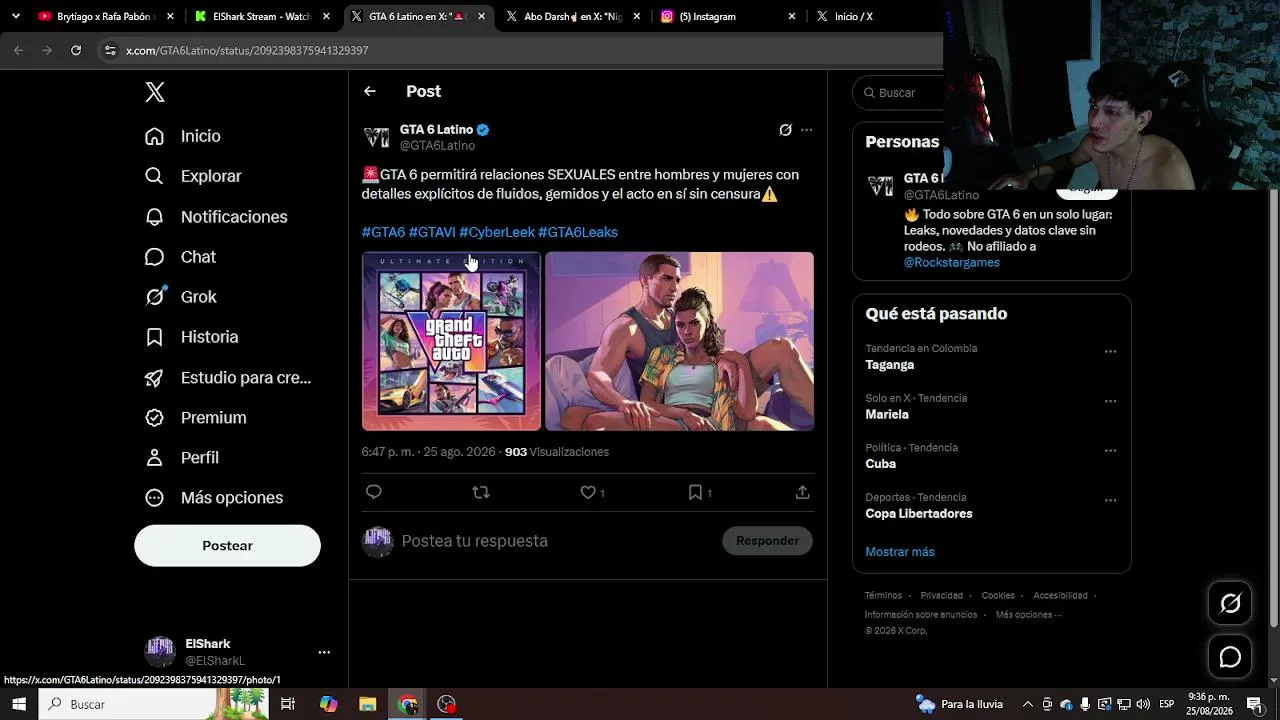Click the Responder button
Viewport: 1280px width, 720px height.
(x=767, y=541)
